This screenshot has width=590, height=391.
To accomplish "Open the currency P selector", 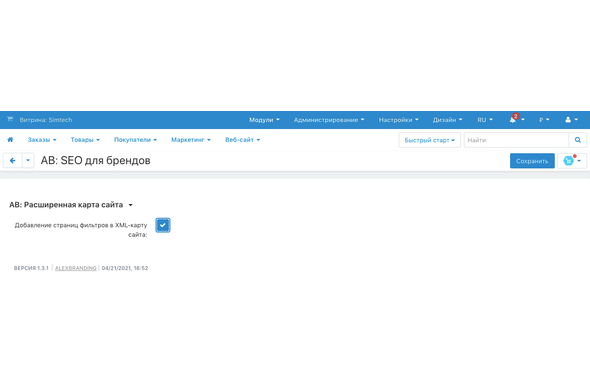I will (544, 120).
